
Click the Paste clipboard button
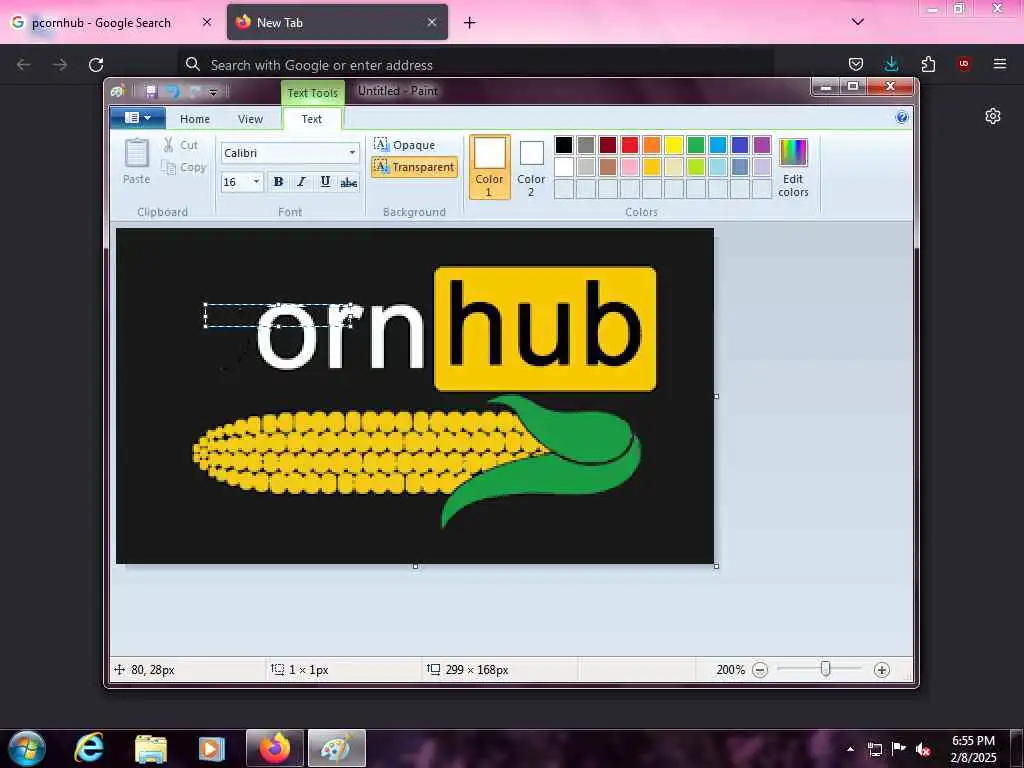click(x=136, y=161)
